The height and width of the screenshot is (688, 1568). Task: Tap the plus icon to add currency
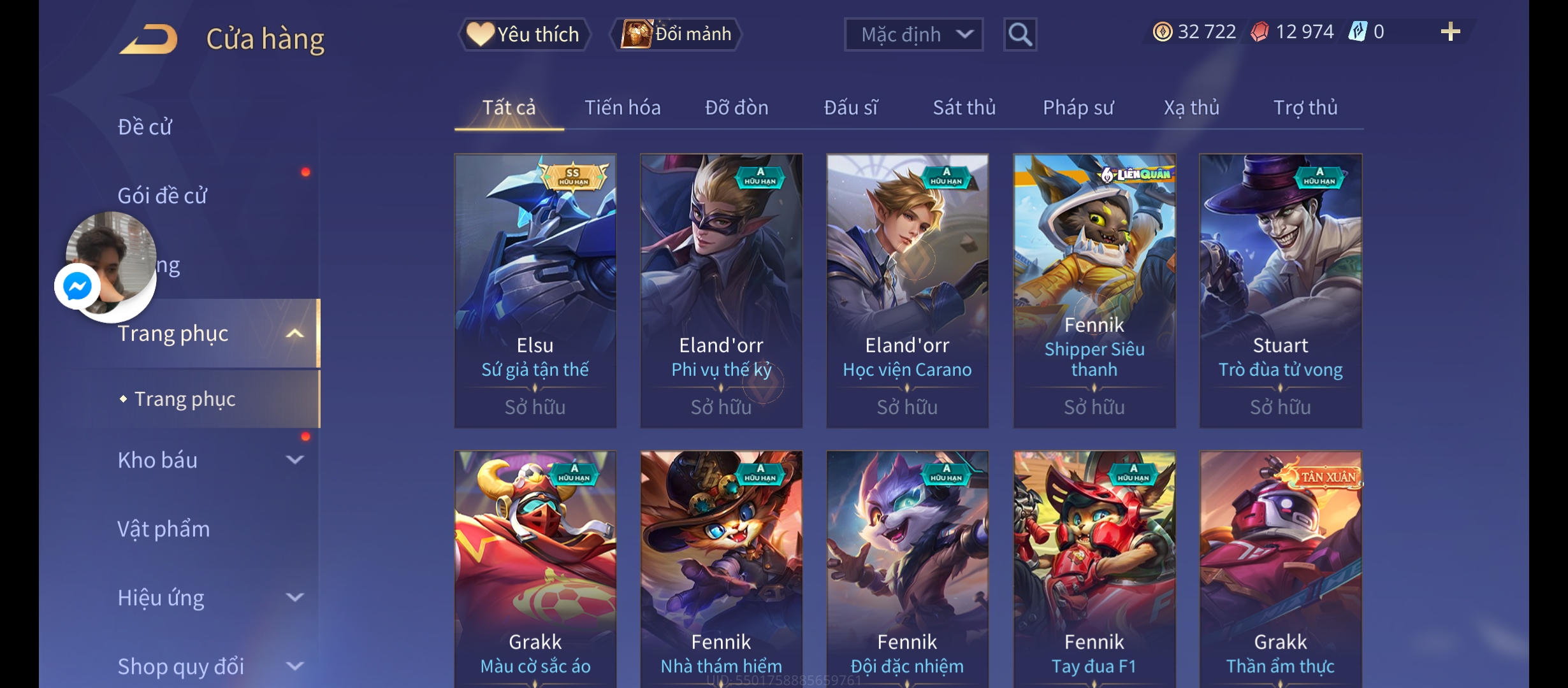tap(1450, 32)
